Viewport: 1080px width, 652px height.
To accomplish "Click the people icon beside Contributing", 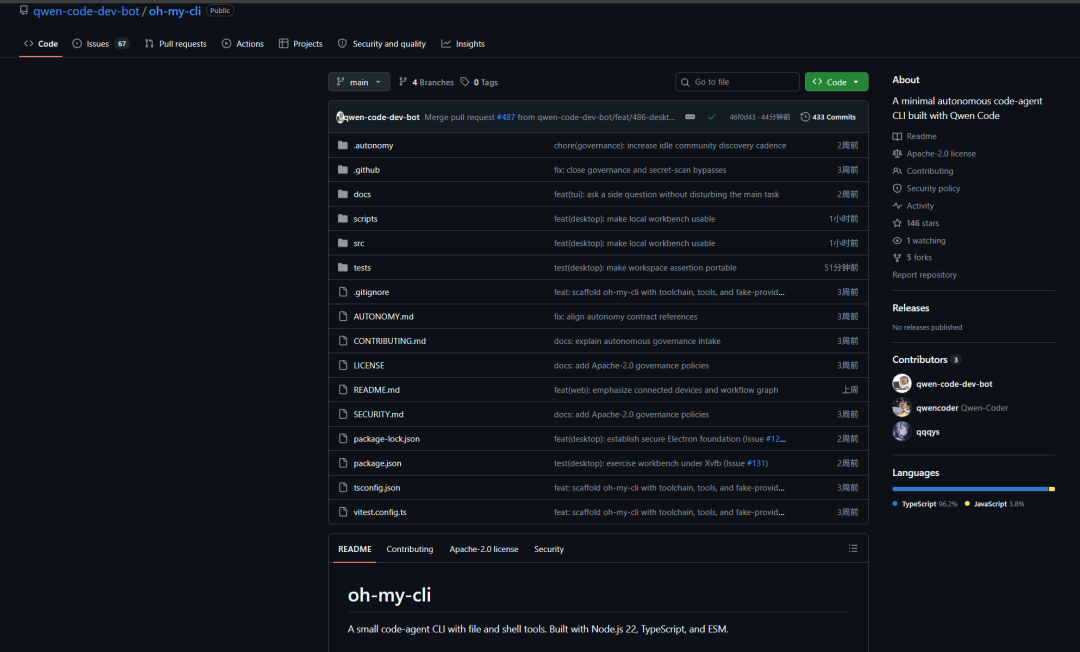I will click(x=897, y=171).
